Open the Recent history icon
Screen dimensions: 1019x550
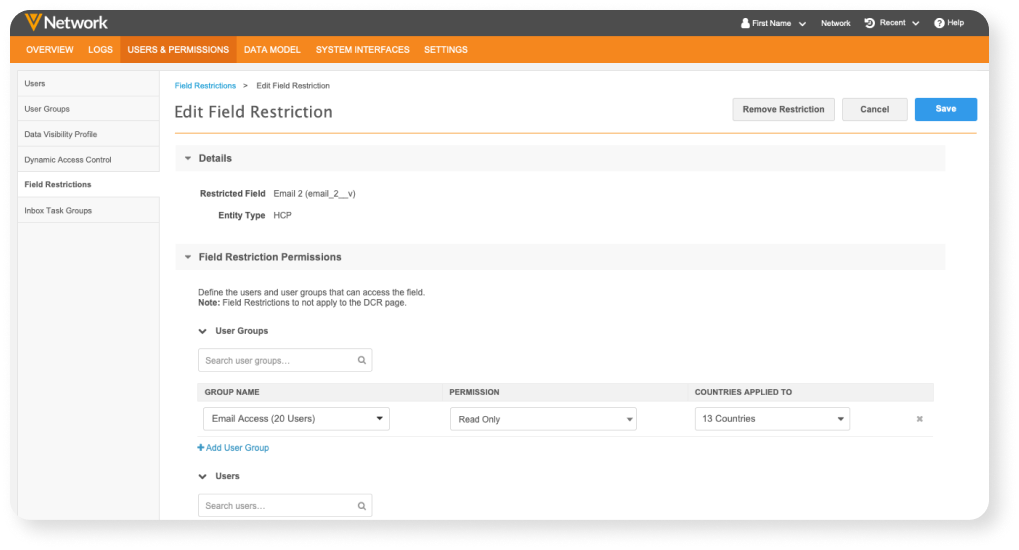pos(869,23)
